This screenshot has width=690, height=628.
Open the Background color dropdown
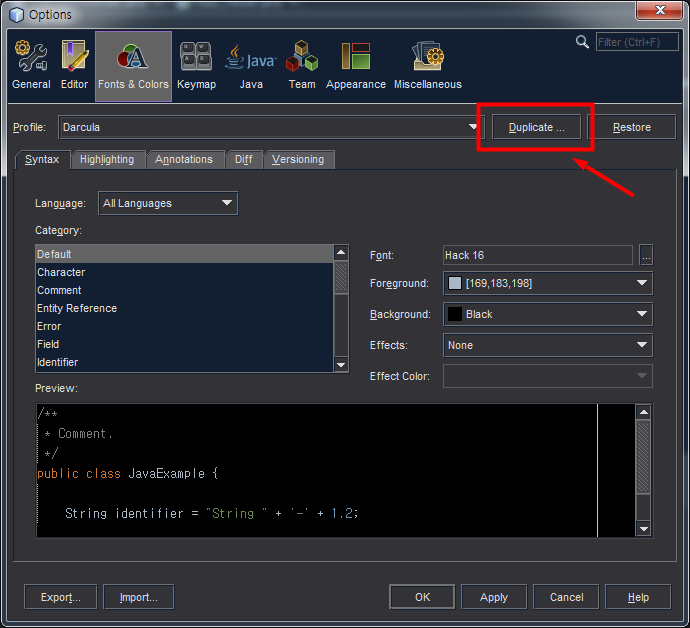click(x=548, y=314)
